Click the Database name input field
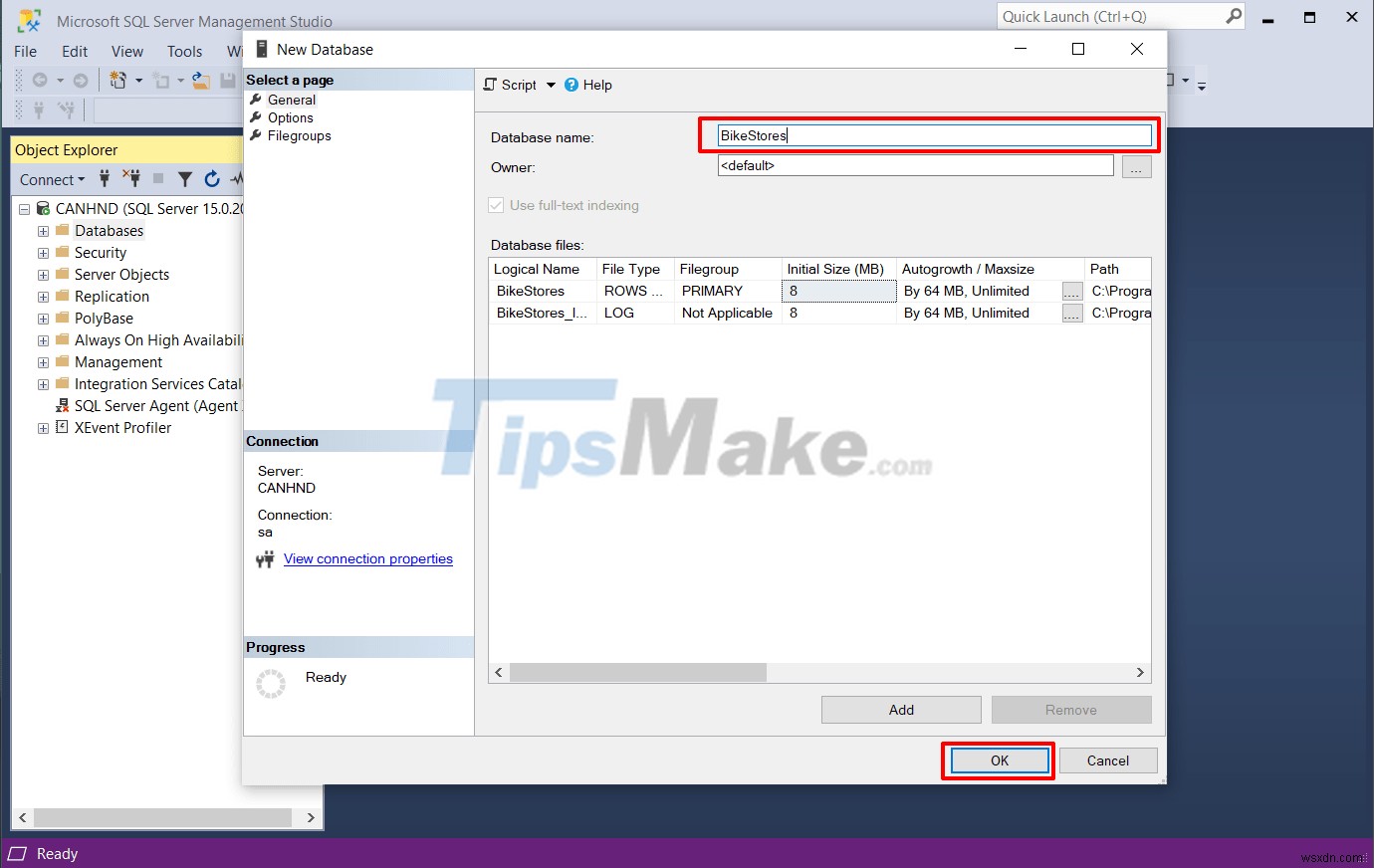This screenshot has width=1374, height=868. 929,135
